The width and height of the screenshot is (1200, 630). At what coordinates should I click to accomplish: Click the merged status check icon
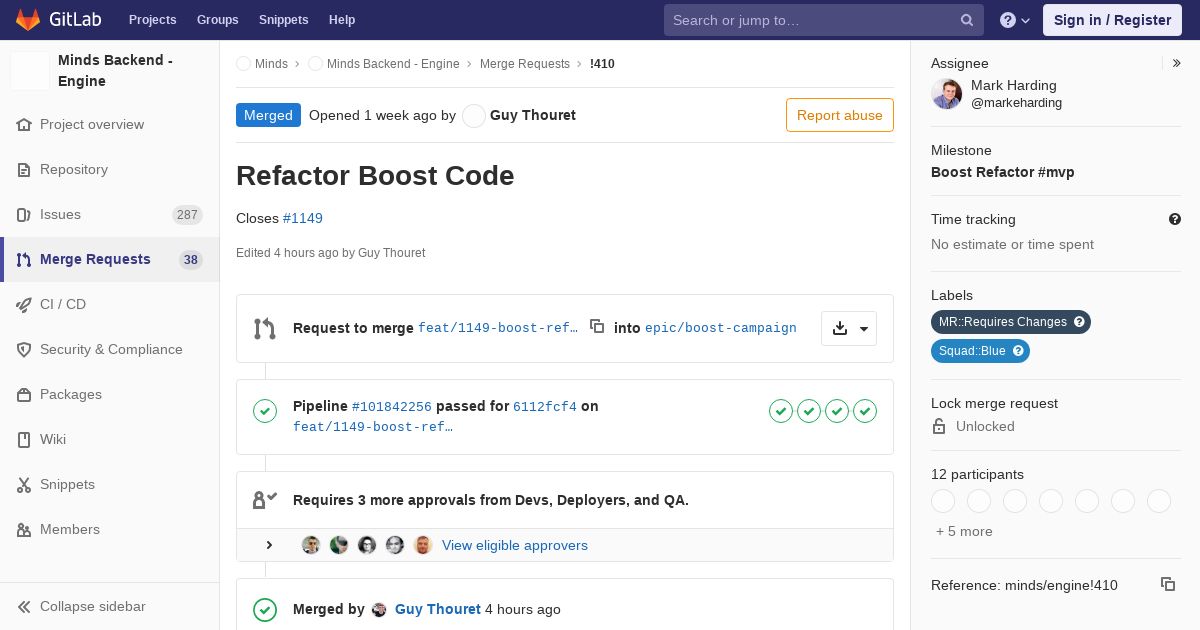[x=265, y=609]
